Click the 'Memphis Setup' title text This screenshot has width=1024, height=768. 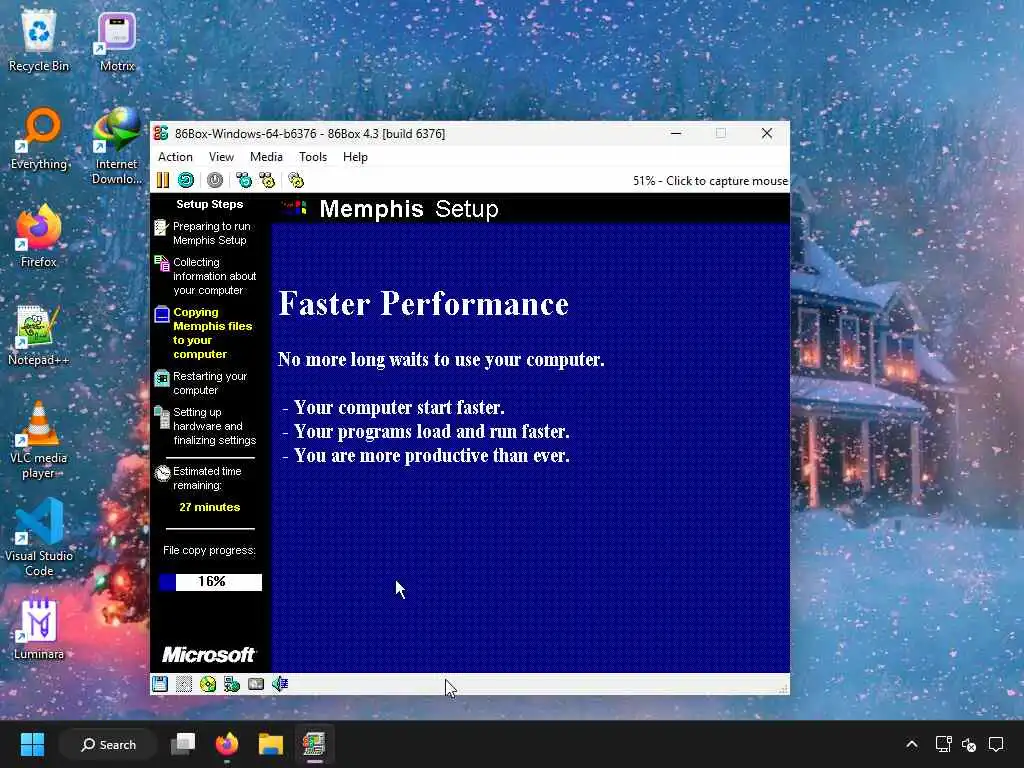point(409,209)
